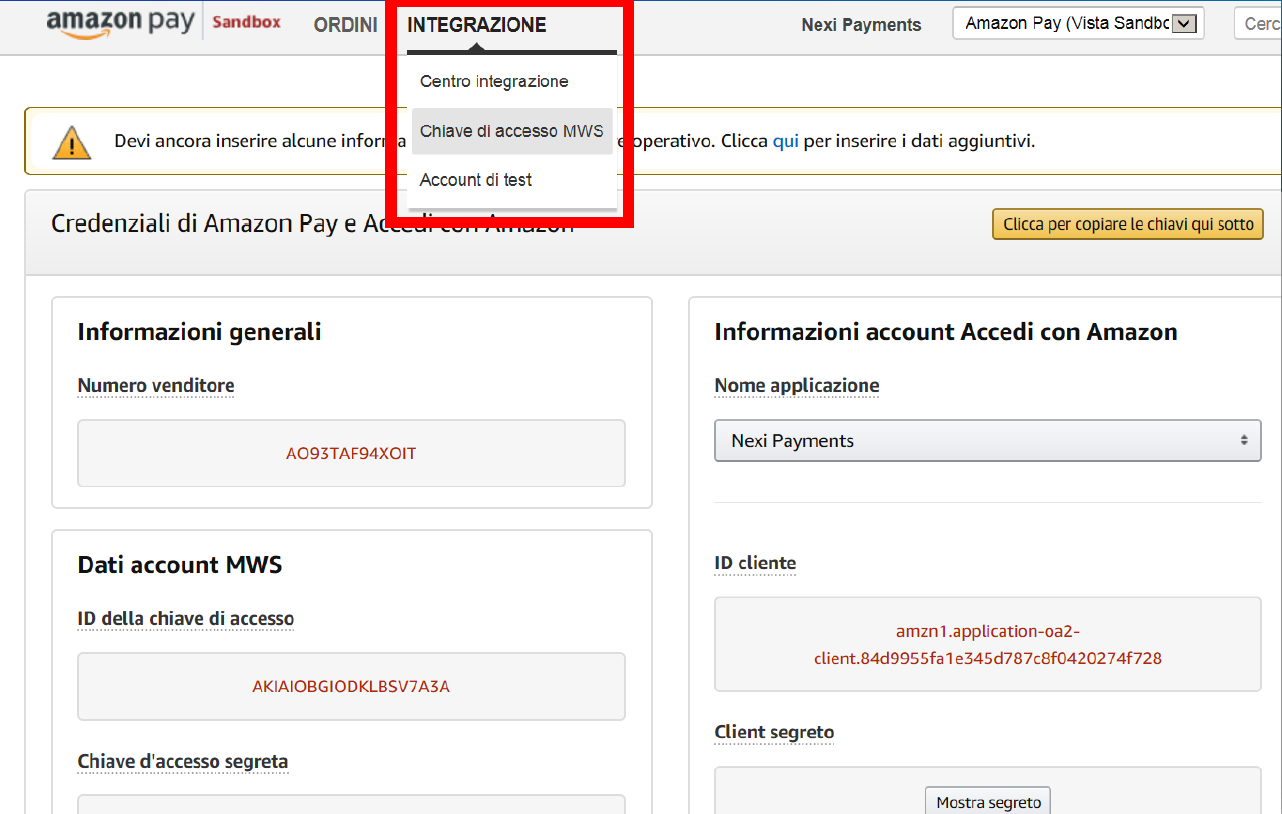Click 'Clicca per copiare le chiavi qui sotto'
The image size is (1282, 814).
pyautogui.click(x=1128, y=224)
